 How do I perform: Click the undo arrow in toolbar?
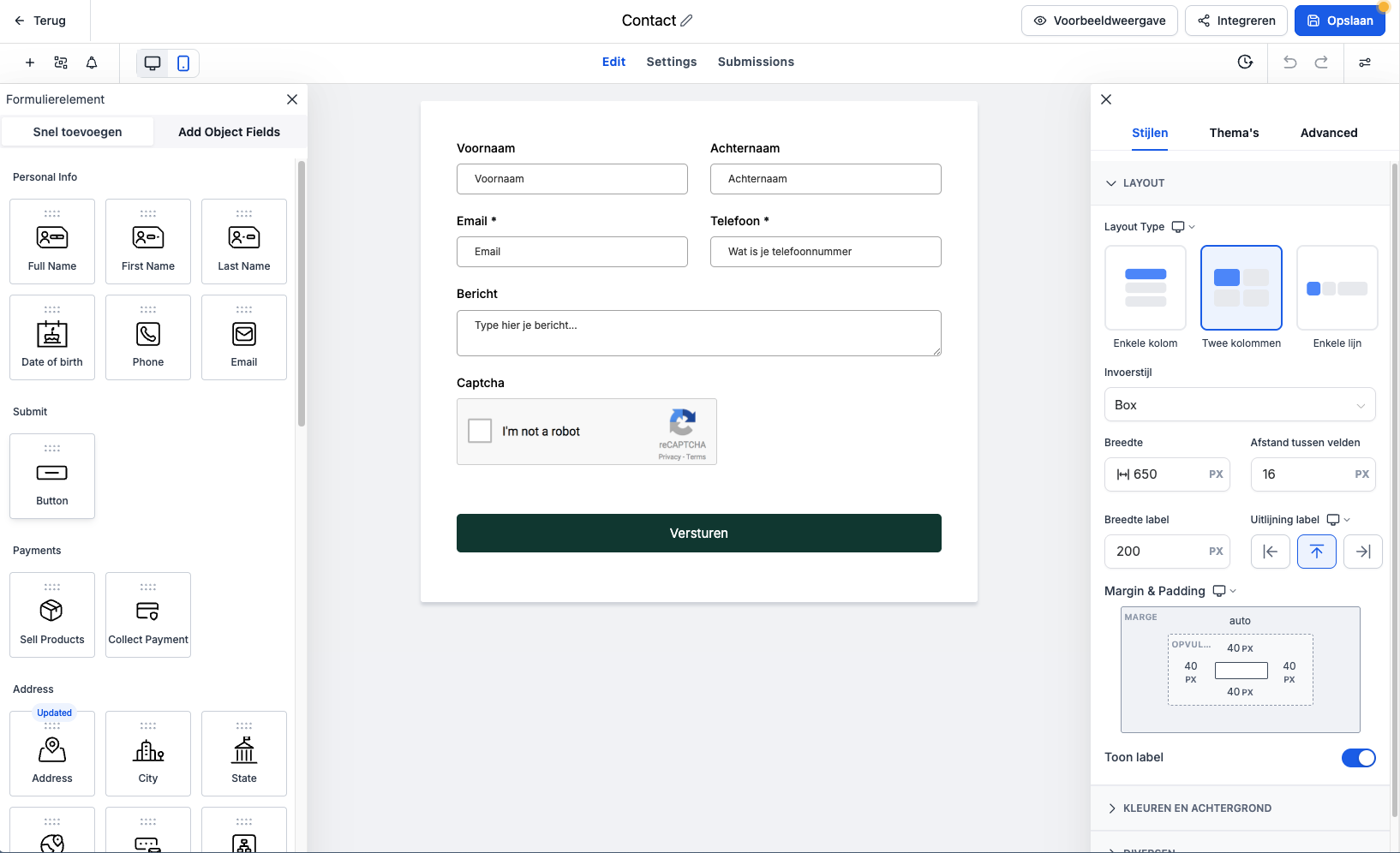click(x=1289, y=62)
